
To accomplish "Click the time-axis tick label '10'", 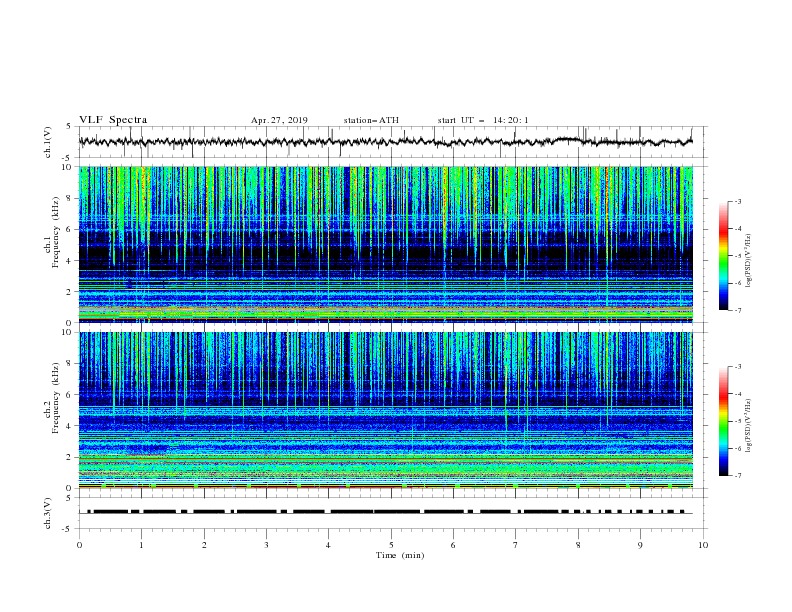I will 703,545.
